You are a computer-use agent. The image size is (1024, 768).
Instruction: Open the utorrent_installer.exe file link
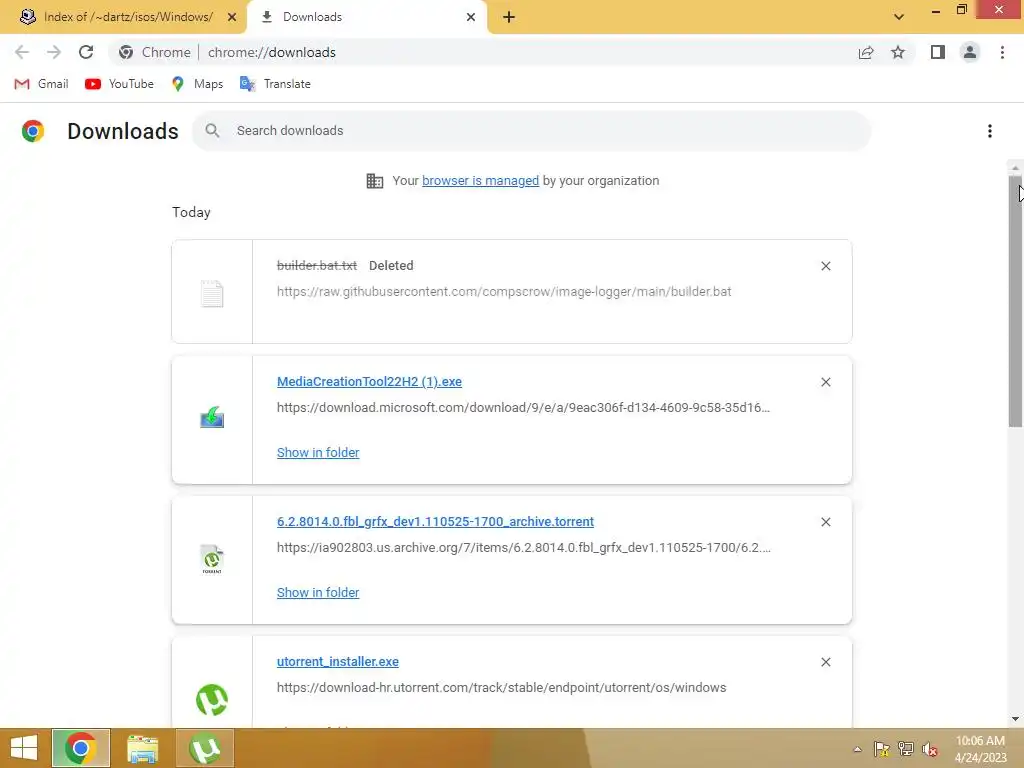[x=338, y=662]
